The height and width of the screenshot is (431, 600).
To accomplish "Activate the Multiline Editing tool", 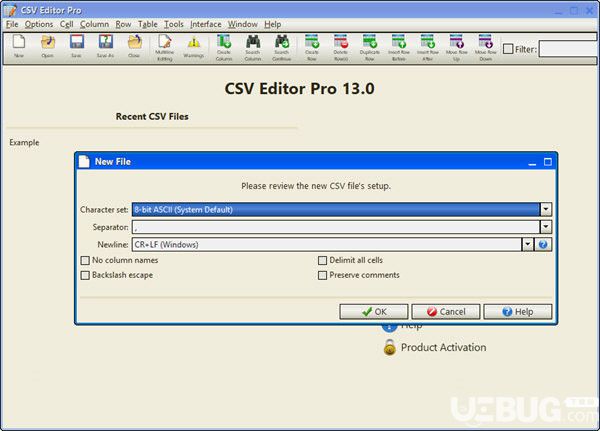I will [165, 41].
